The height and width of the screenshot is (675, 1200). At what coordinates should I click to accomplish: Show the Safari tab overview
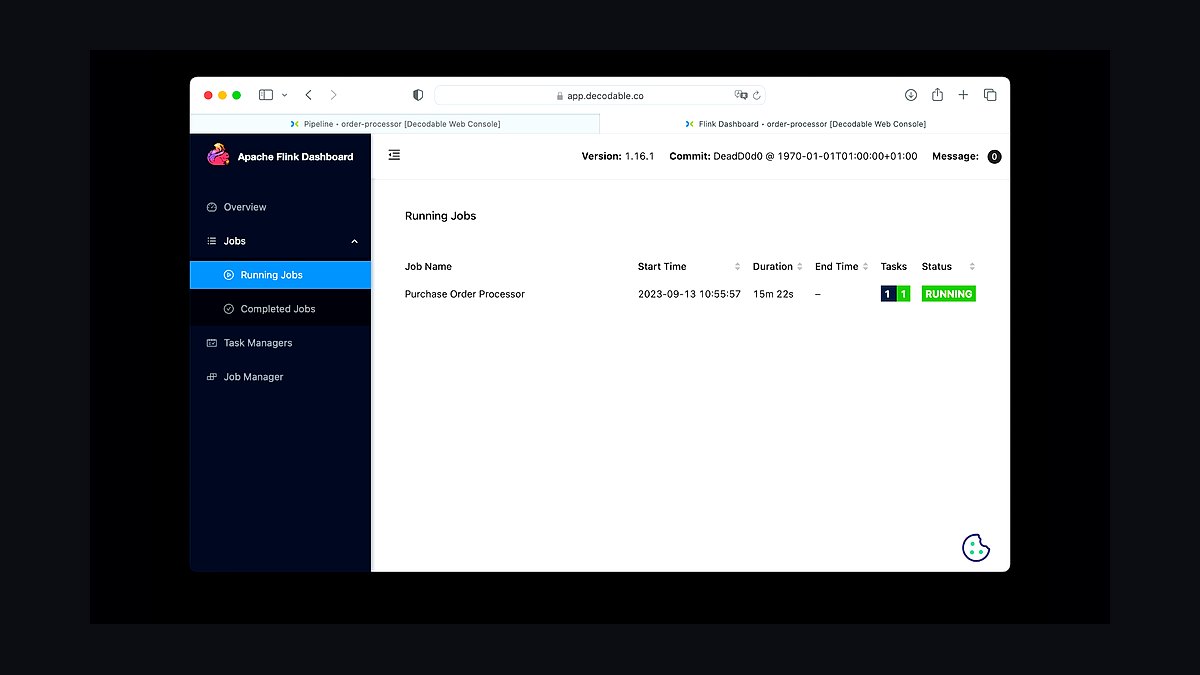(990, 95)
